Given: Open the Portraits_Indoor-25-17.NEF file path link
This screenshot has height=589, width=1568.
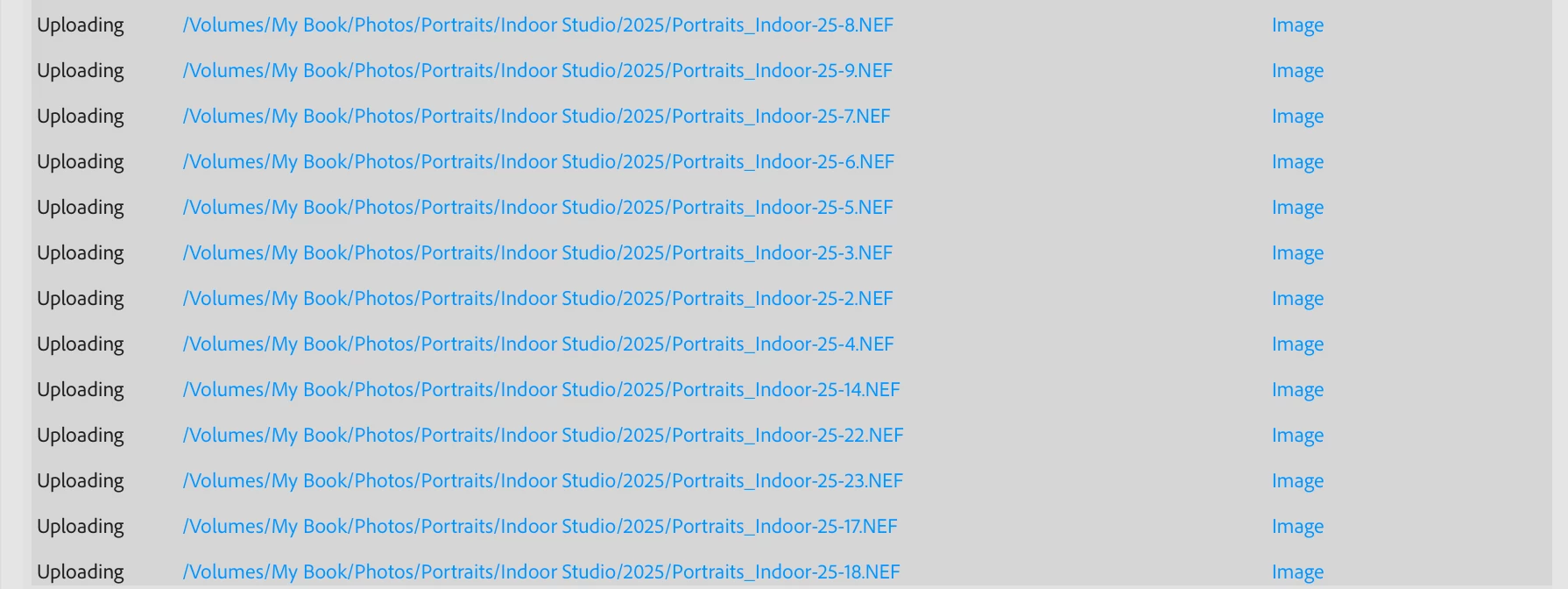Looking at the screenshot, I should pos(540,527).
